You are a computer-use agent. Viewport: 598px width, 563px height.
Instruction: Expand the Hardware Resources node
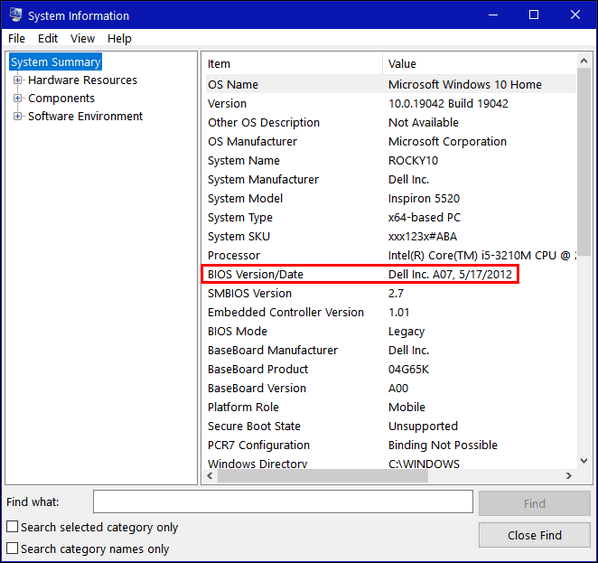coord(17,80)
